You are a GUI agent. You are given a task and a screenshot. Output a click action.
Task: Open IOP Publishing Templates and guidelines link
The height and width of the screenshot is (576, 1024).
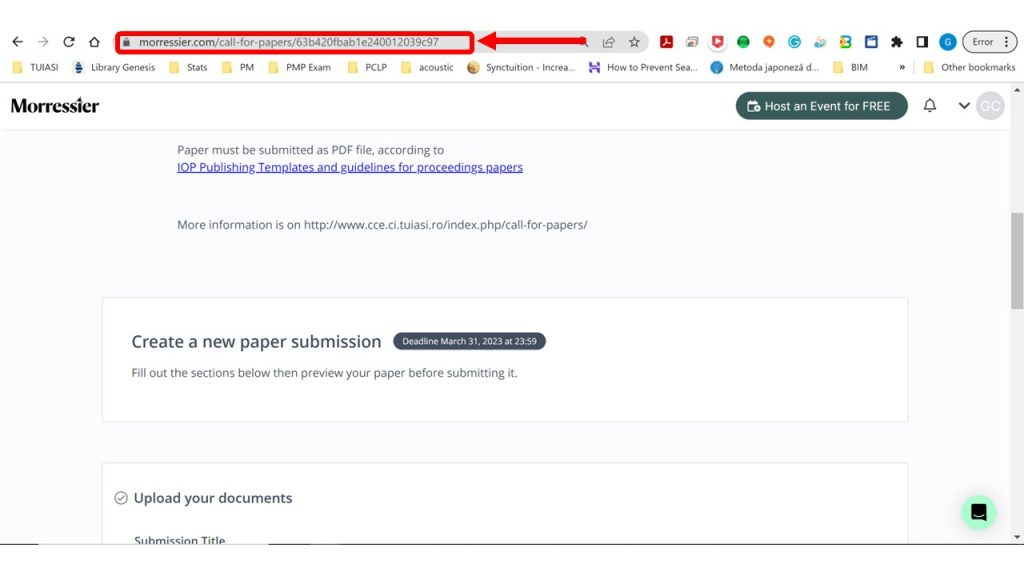pos(350,167)
